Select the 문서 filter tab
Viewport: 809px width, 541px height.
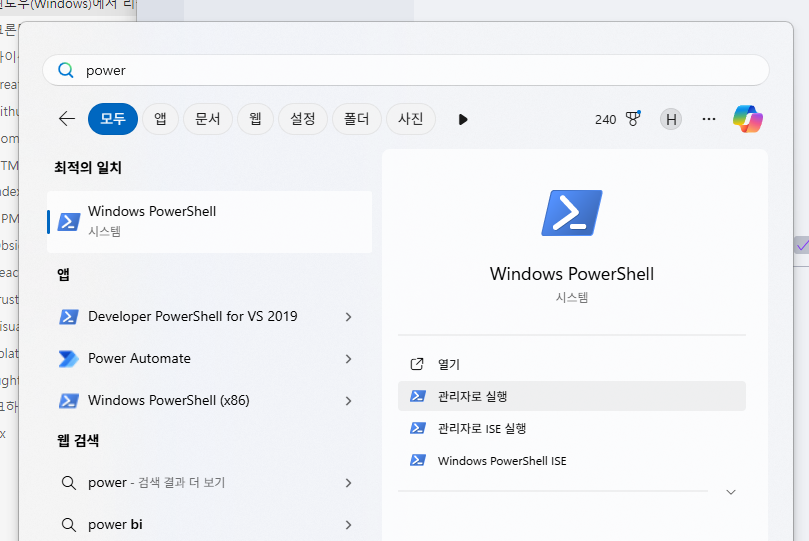pos(208,119)
